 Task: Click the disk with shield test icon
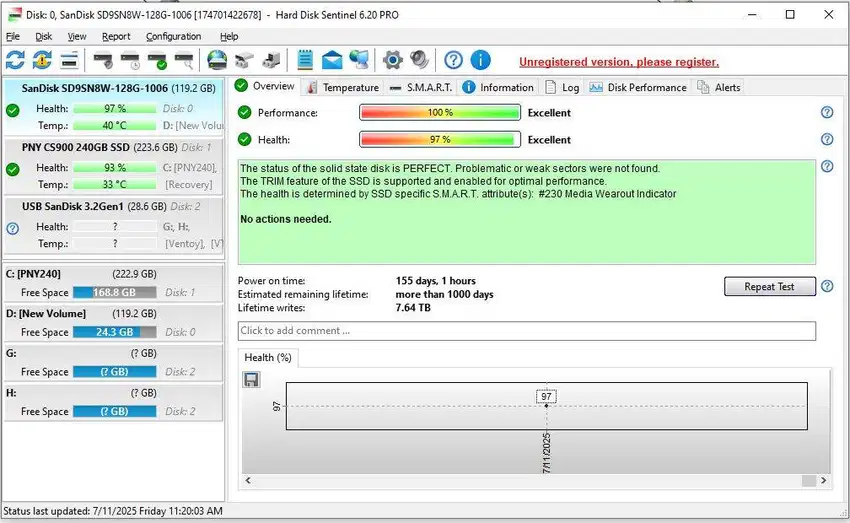point(103,60)
